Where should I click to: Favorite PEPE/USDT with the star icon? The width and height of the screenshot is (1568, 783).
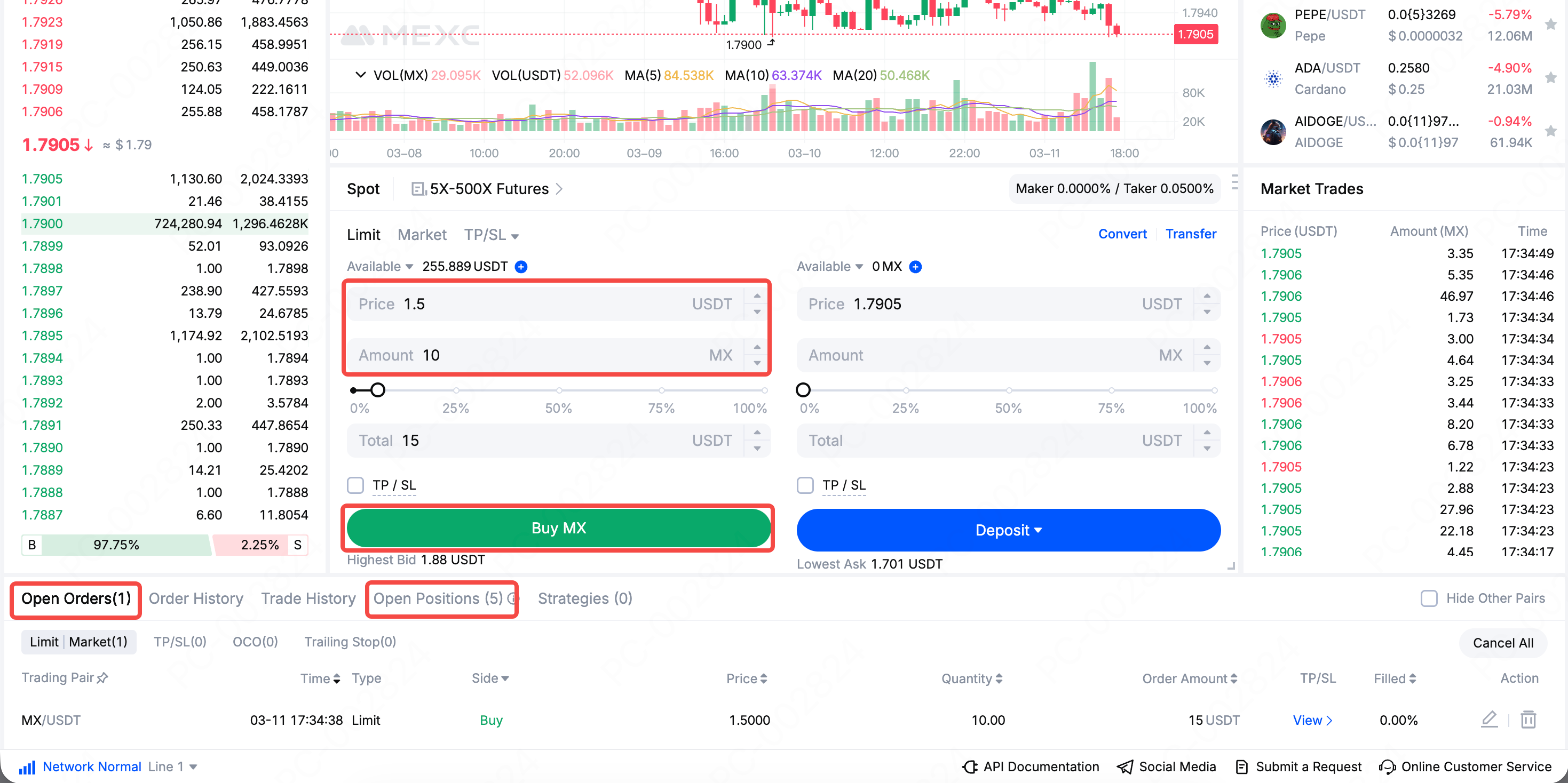[1550, 25]
